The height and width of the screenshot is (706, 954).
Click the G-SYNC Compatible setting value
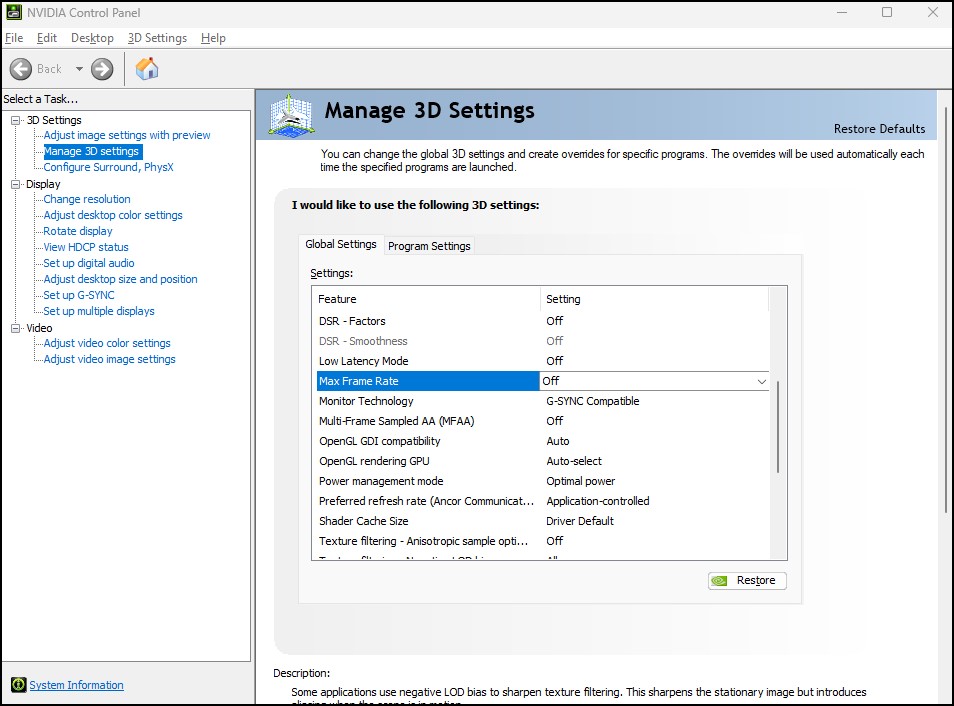tap(593, 401)
